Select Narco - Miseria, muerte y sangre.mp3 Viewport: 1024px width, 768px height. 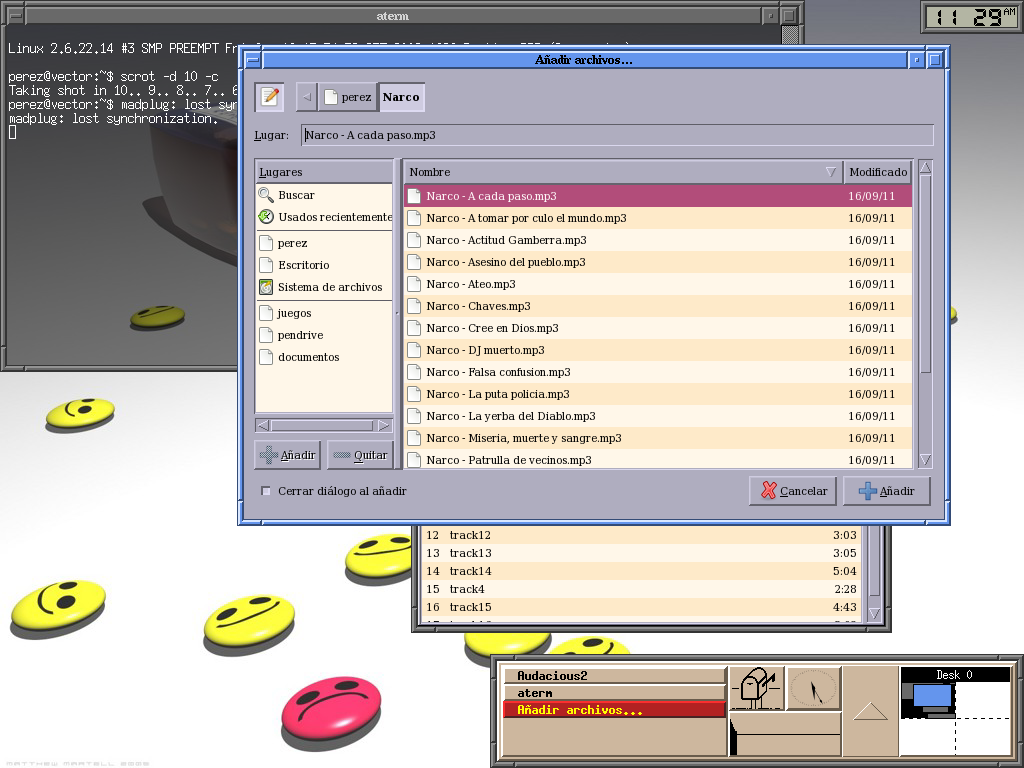[658, 438]
